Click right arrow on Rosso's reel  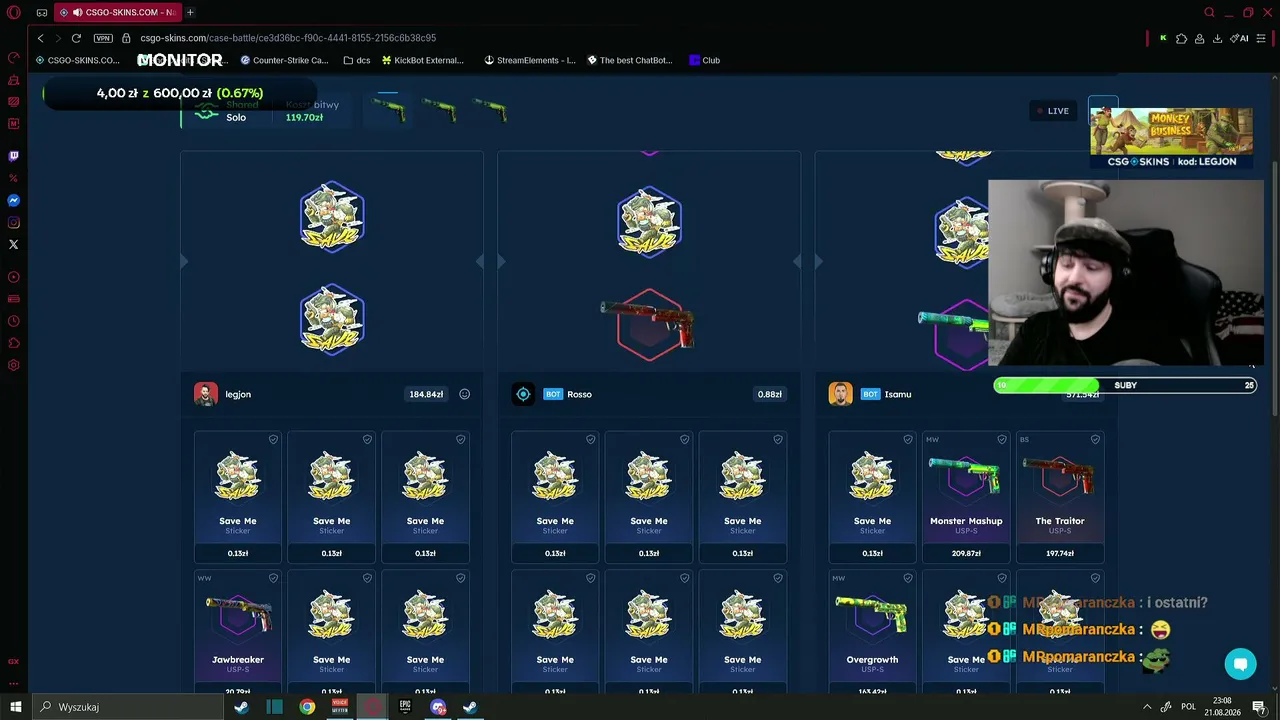[797, 261]
